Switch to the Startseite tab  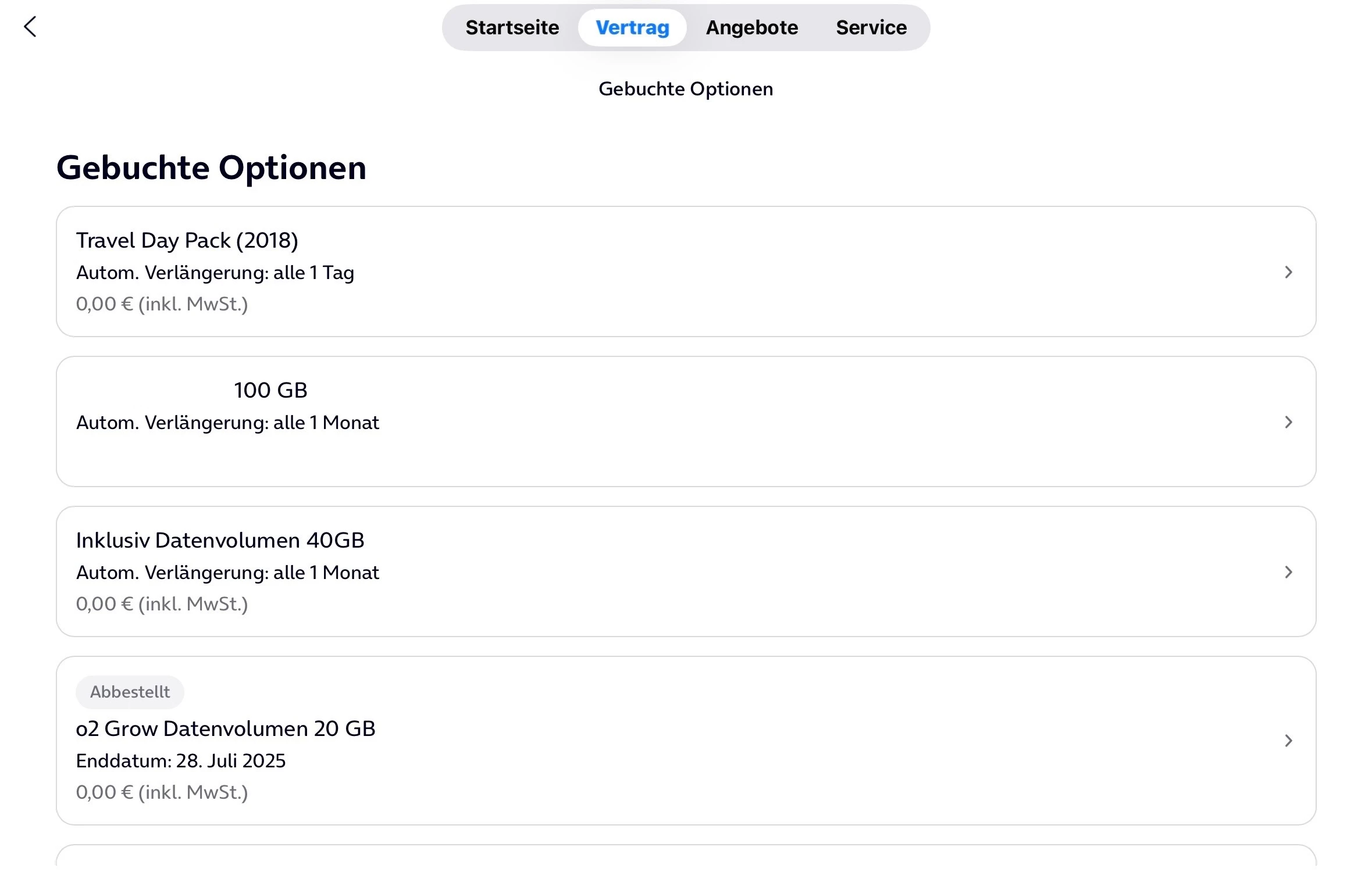pos(512,27)
